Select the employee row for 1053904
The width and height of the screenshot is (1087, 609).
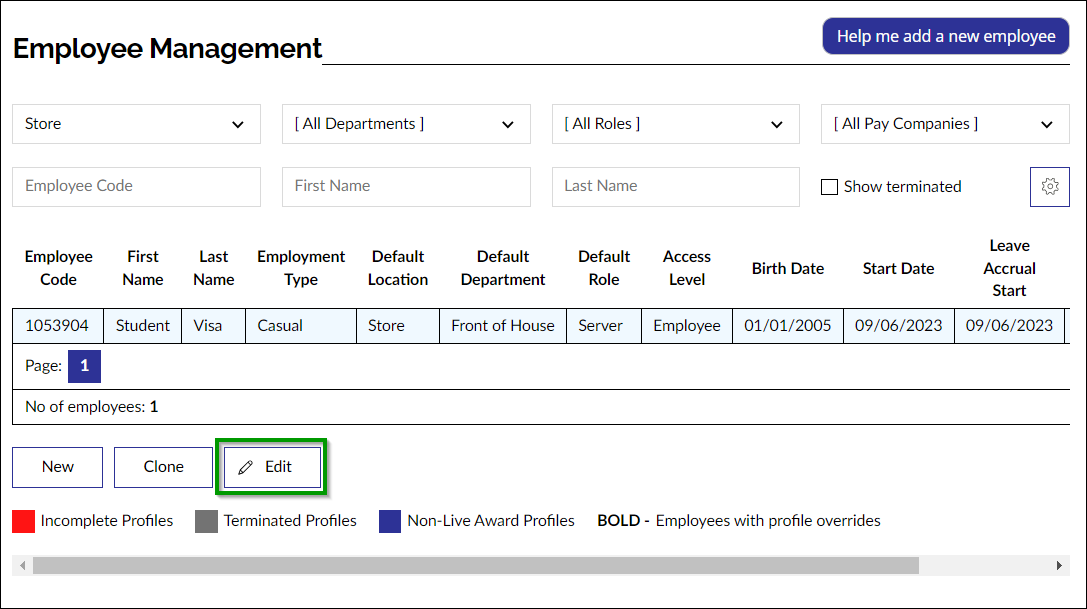[58, 325]
